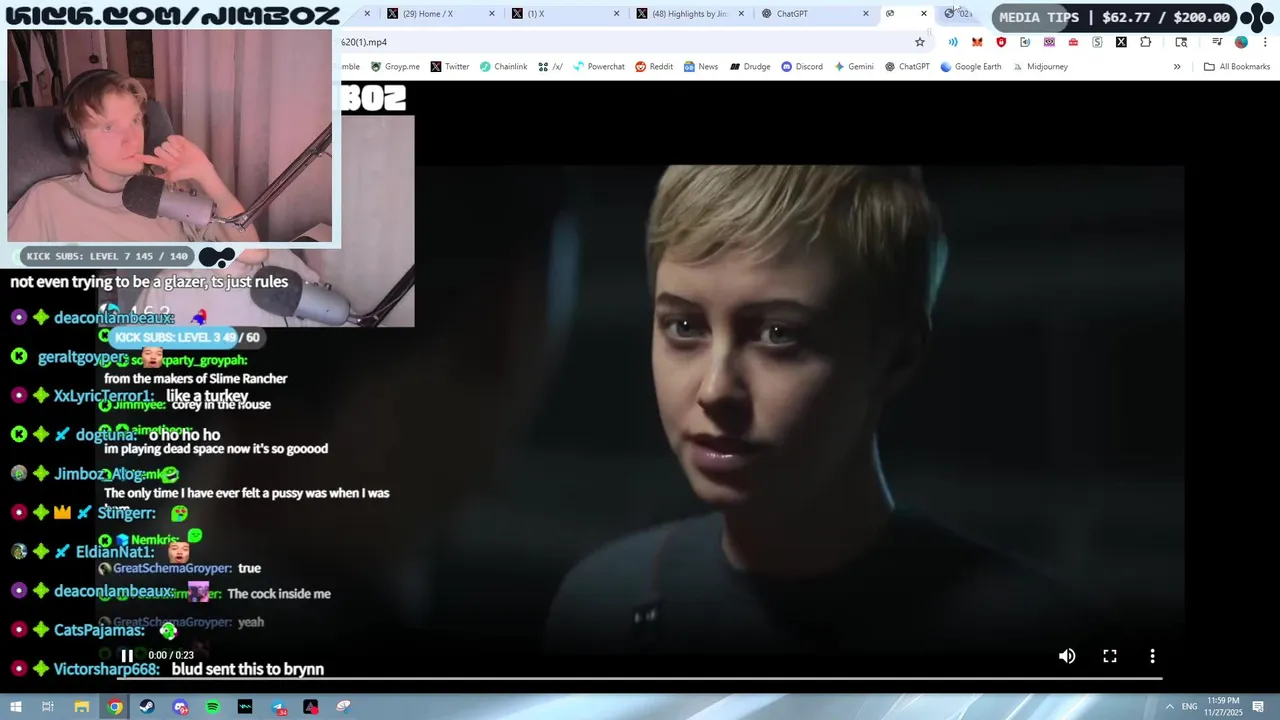Image resolution: width=1280 pixels, height=720 pixels.
Task: Open File Explorer from the taskbar
Action: [x=82, y=707]
